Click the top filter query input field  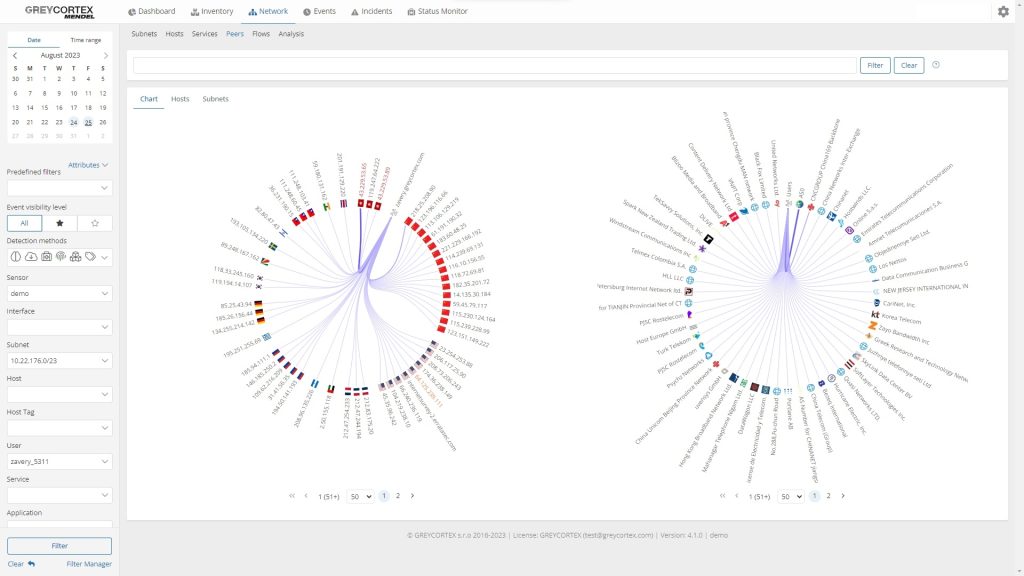click(494, 65)
